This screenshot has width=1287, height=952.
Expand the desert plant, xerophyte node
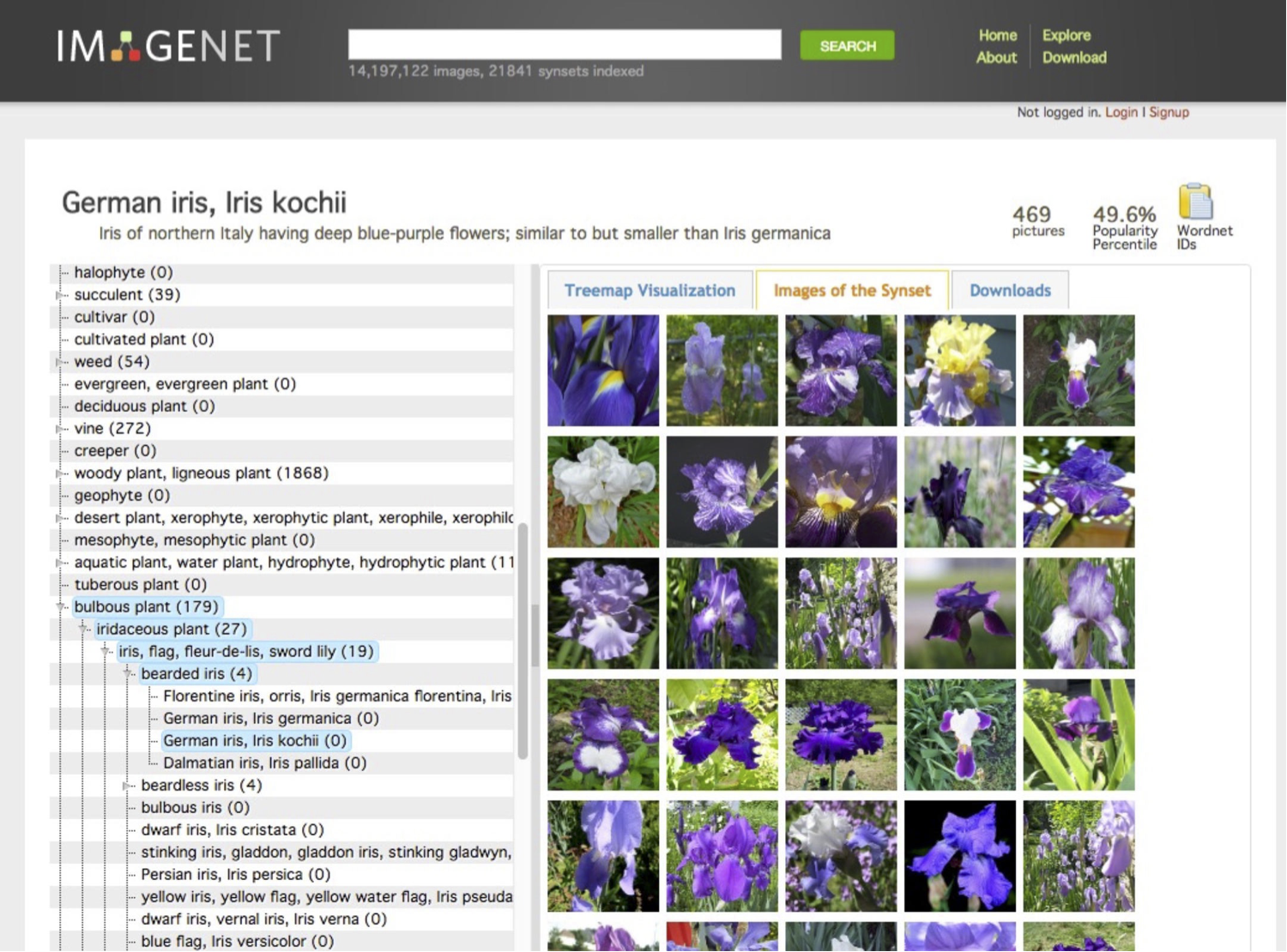(61, 518)
